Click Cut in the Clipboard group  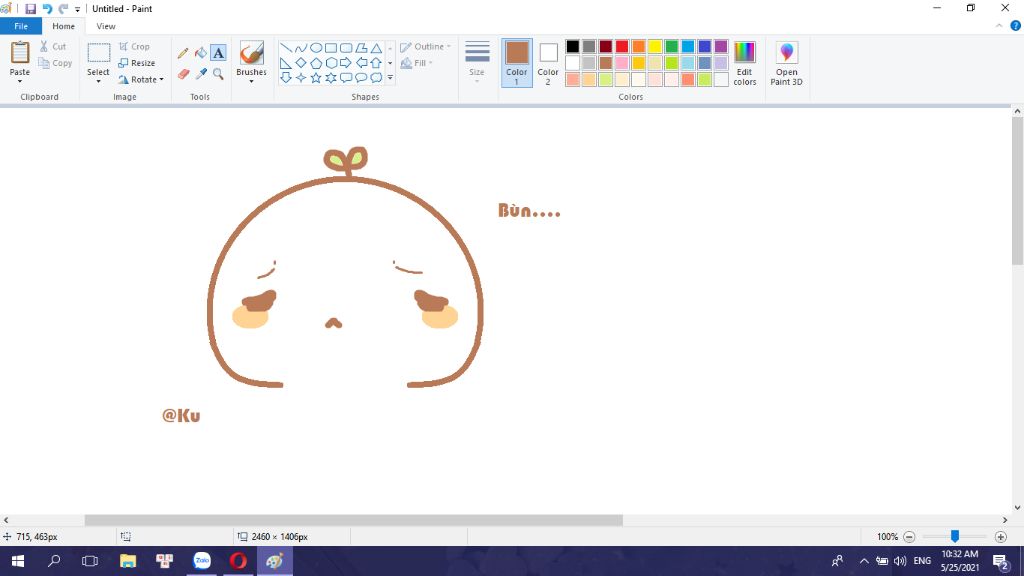(x=53, y=46)
